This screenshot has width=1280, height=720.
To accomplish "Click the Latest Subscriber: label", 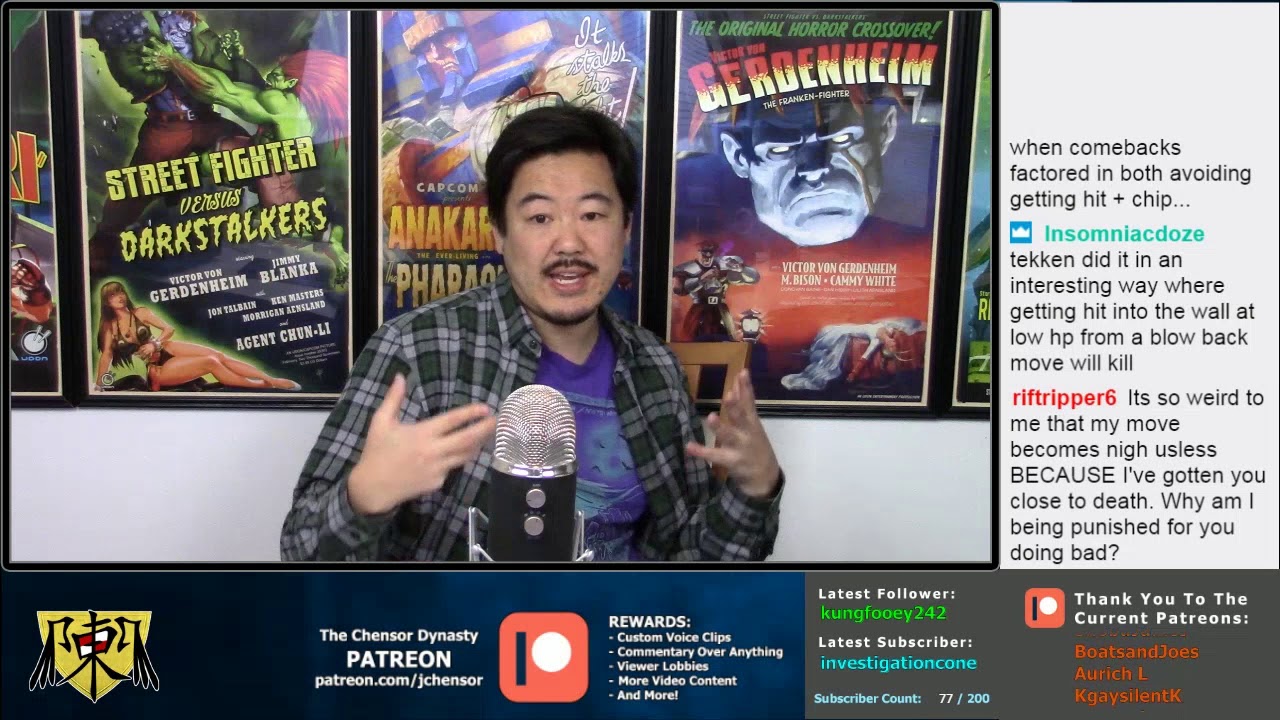I will [x=895, y=642].
